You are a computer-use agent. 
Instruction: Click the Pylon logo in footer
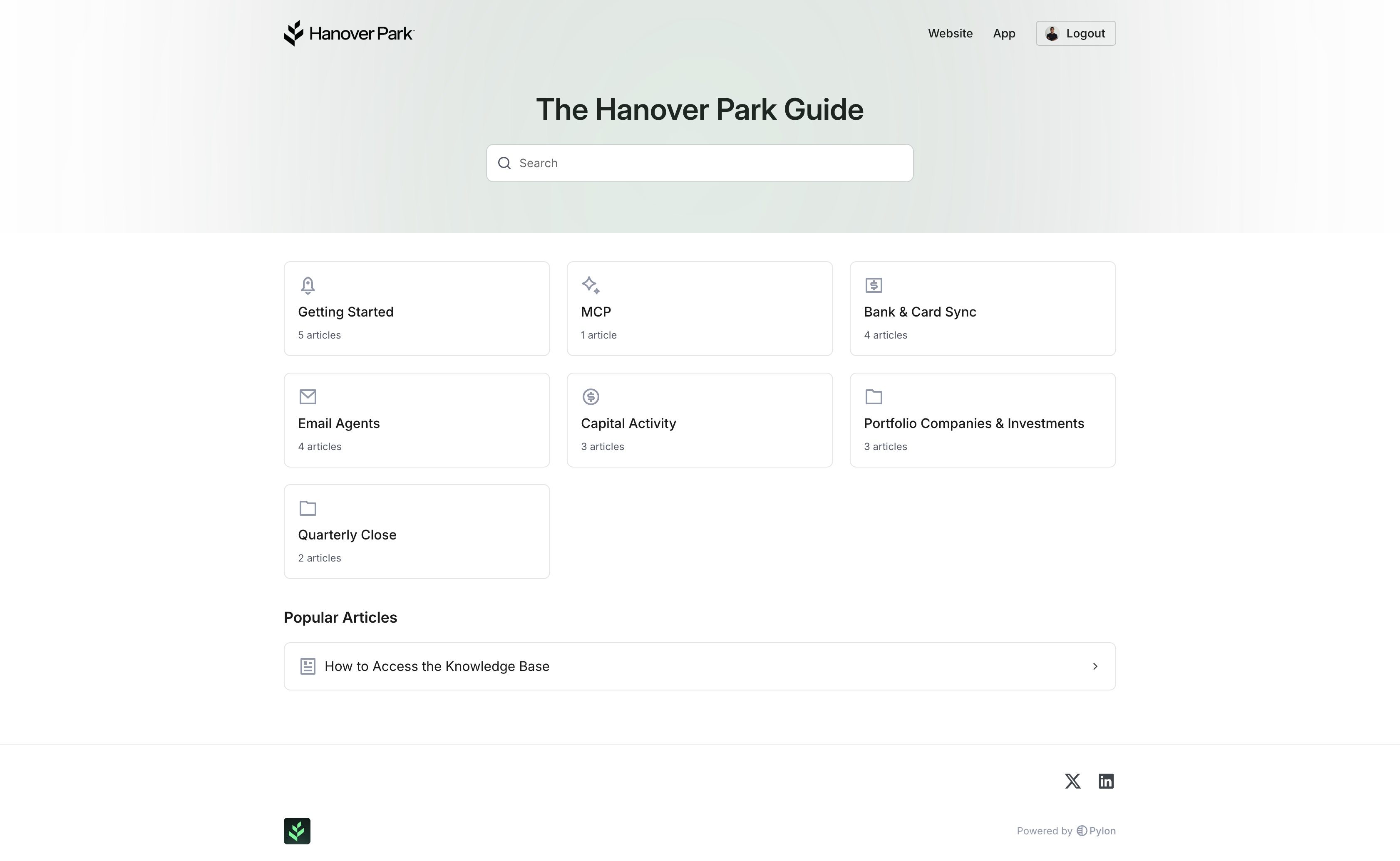[x=1096, y=831]
